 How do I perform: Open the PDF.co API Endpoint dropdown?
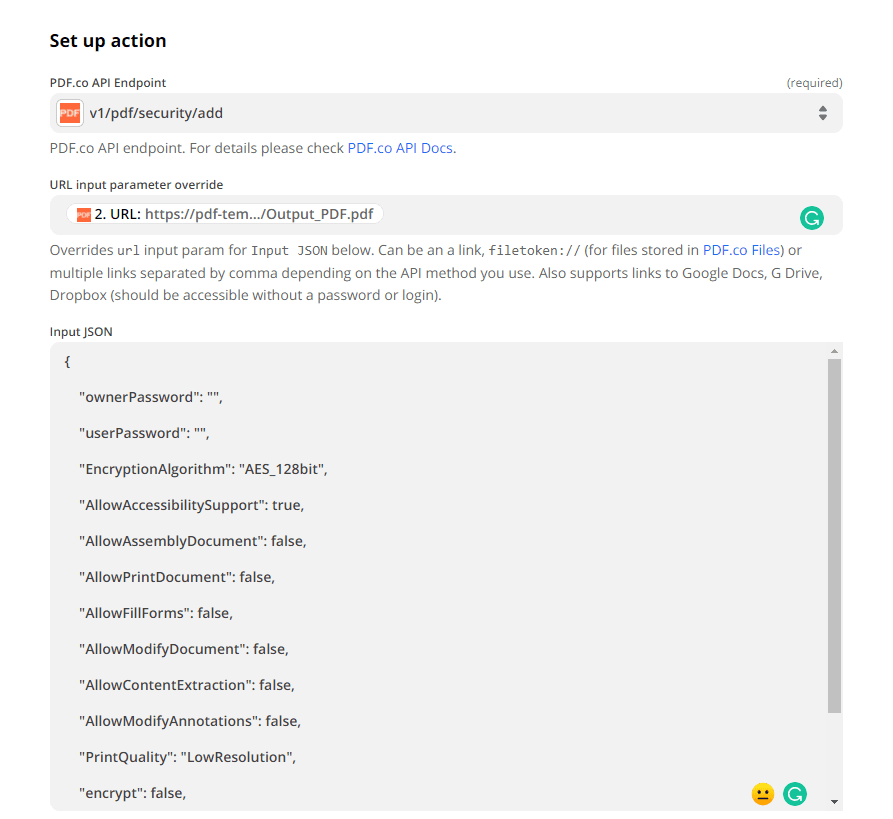[x=445, y=113]
